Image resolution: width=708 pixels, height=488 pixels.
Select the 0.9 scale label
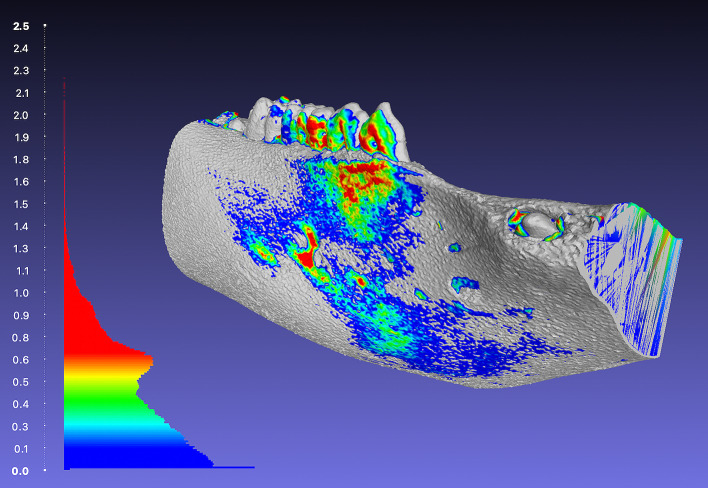(21, 315)
